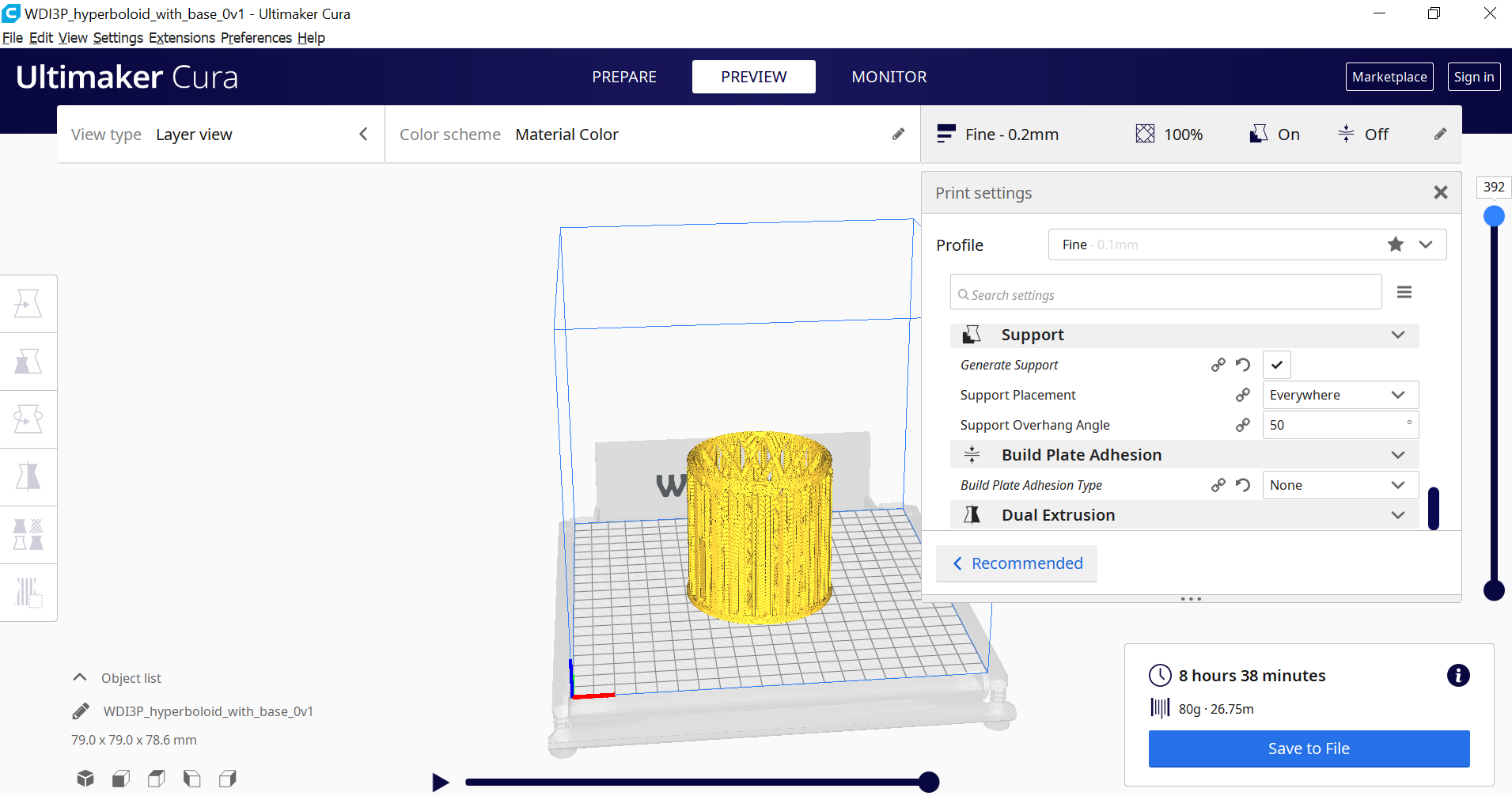Screen dimensions: 1512x796
Task: Click pencil icon in print settings summary bar
Action: click(x=1440, y=135)
